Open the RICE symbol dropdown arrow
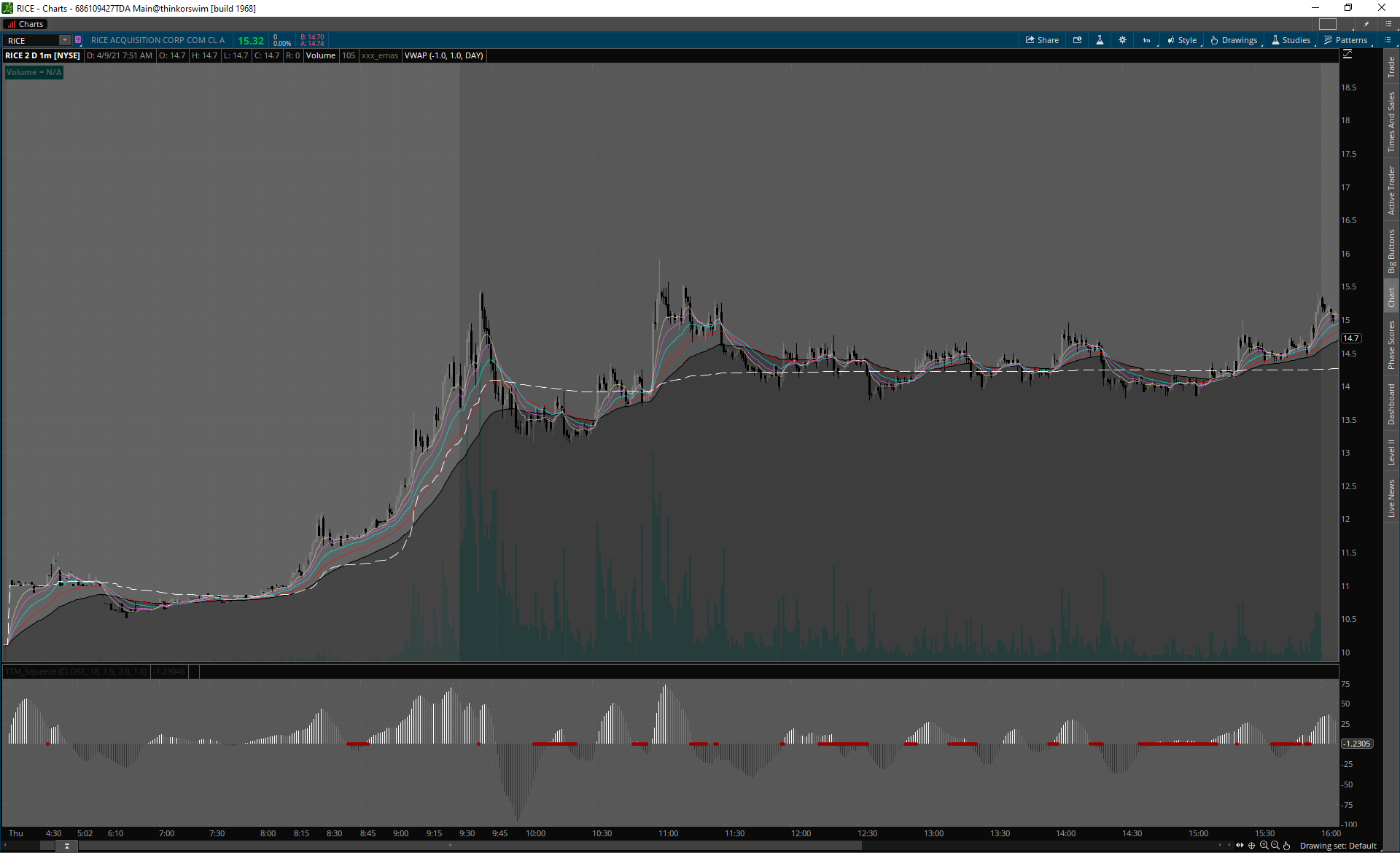Screen dimensions: 1400x853 [65, 40]
